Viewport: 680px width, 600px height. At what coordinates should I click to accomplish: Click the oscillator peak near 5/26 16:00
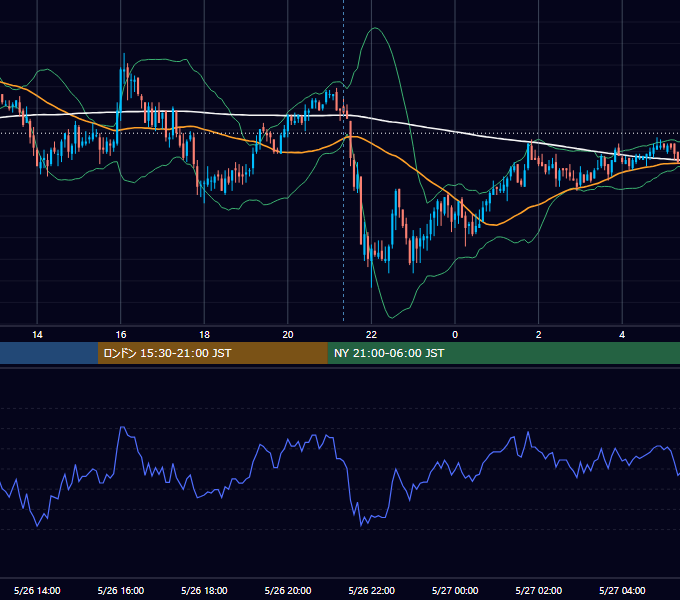click(123, 427)
